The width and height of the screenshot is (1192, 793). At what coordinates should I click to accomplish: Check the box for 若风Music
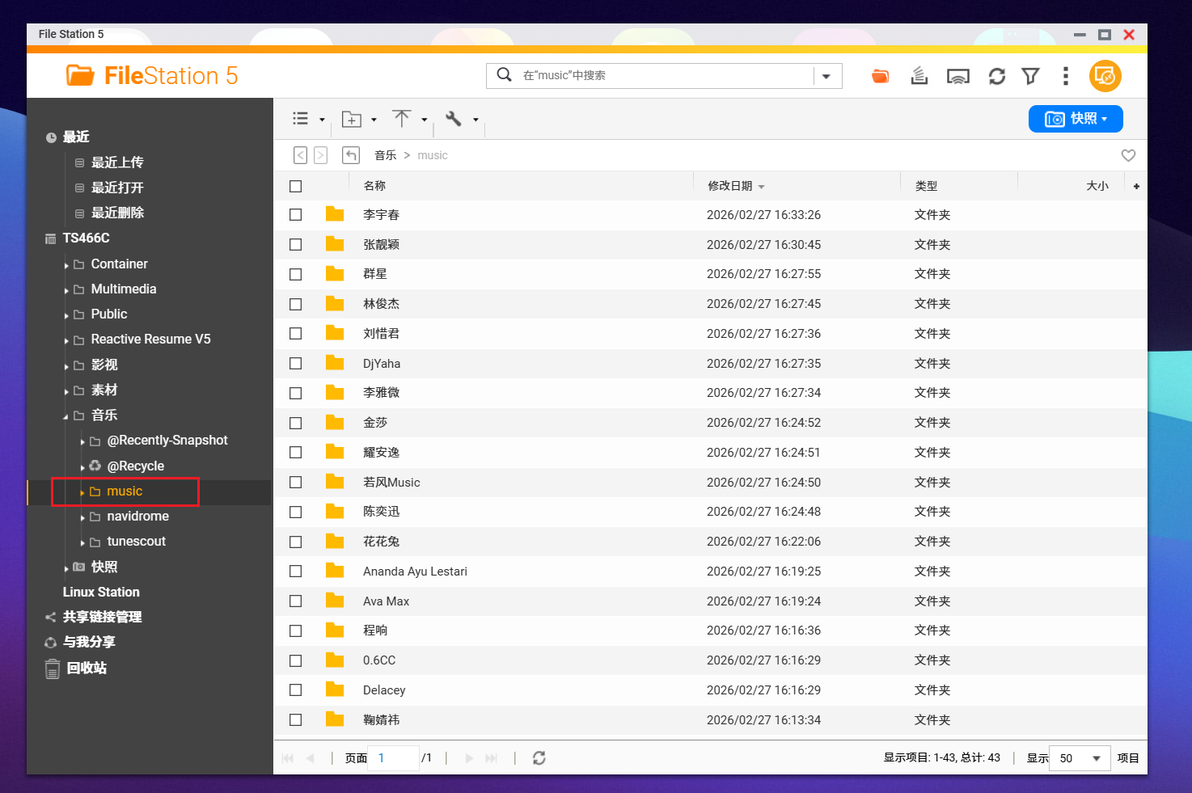pyautogui.click(x=296, y=482)
